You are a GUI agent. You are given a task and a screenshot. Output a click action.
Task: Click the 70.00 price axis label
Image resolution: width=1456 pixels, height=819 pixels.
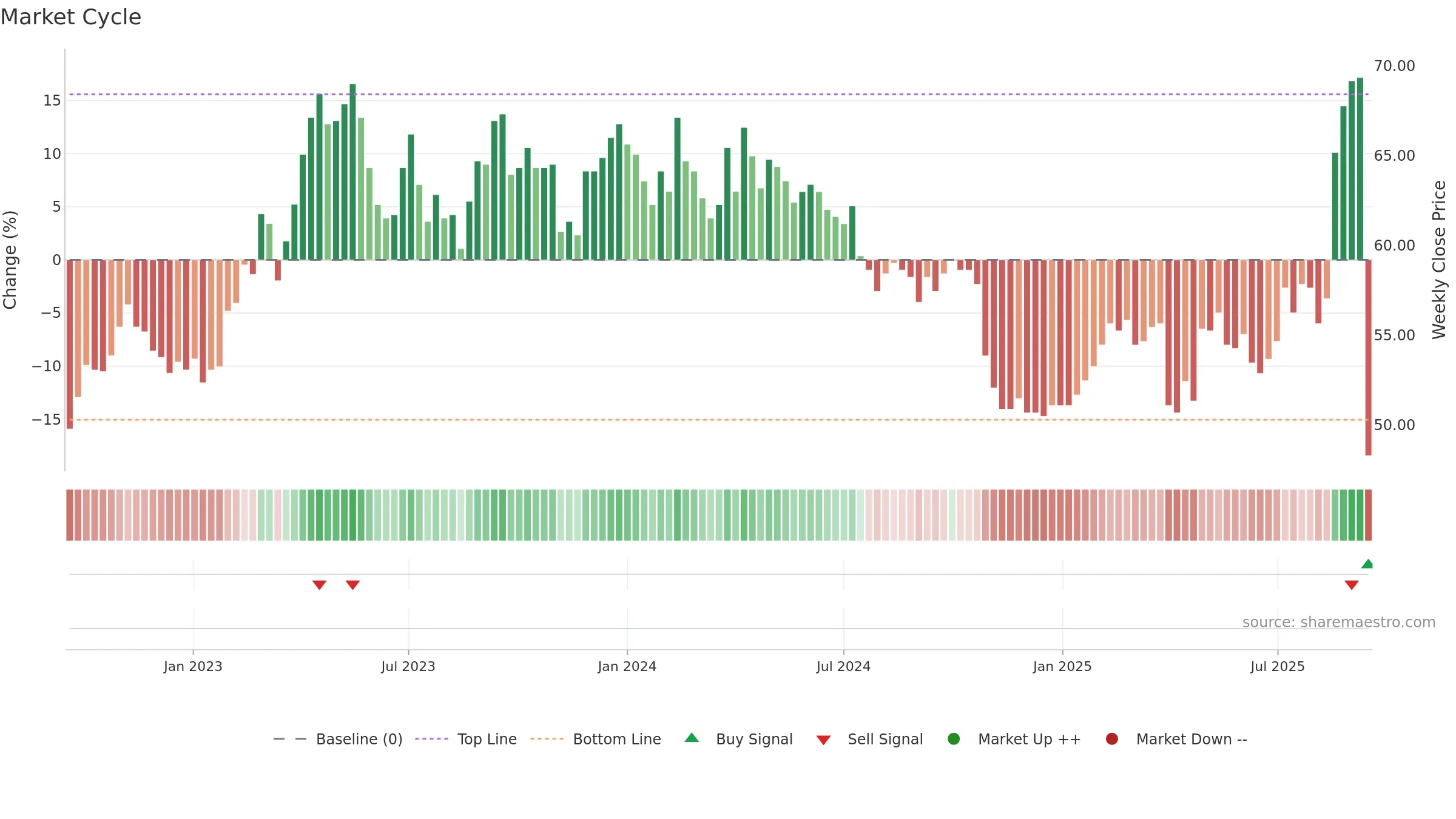(1394, 66)
